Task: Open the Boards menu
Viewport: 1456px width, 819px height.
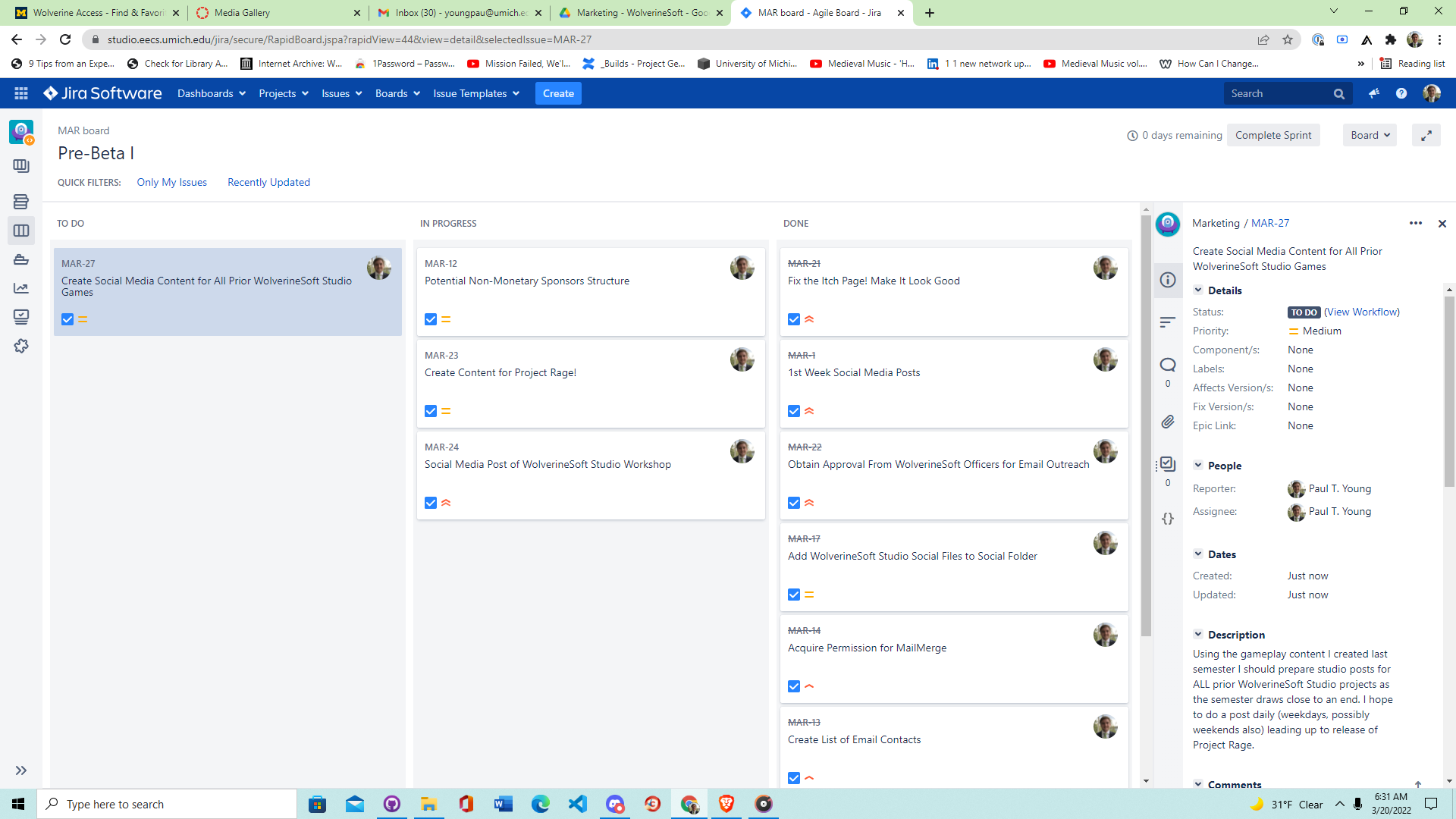Action: click(x=397, y=93)
